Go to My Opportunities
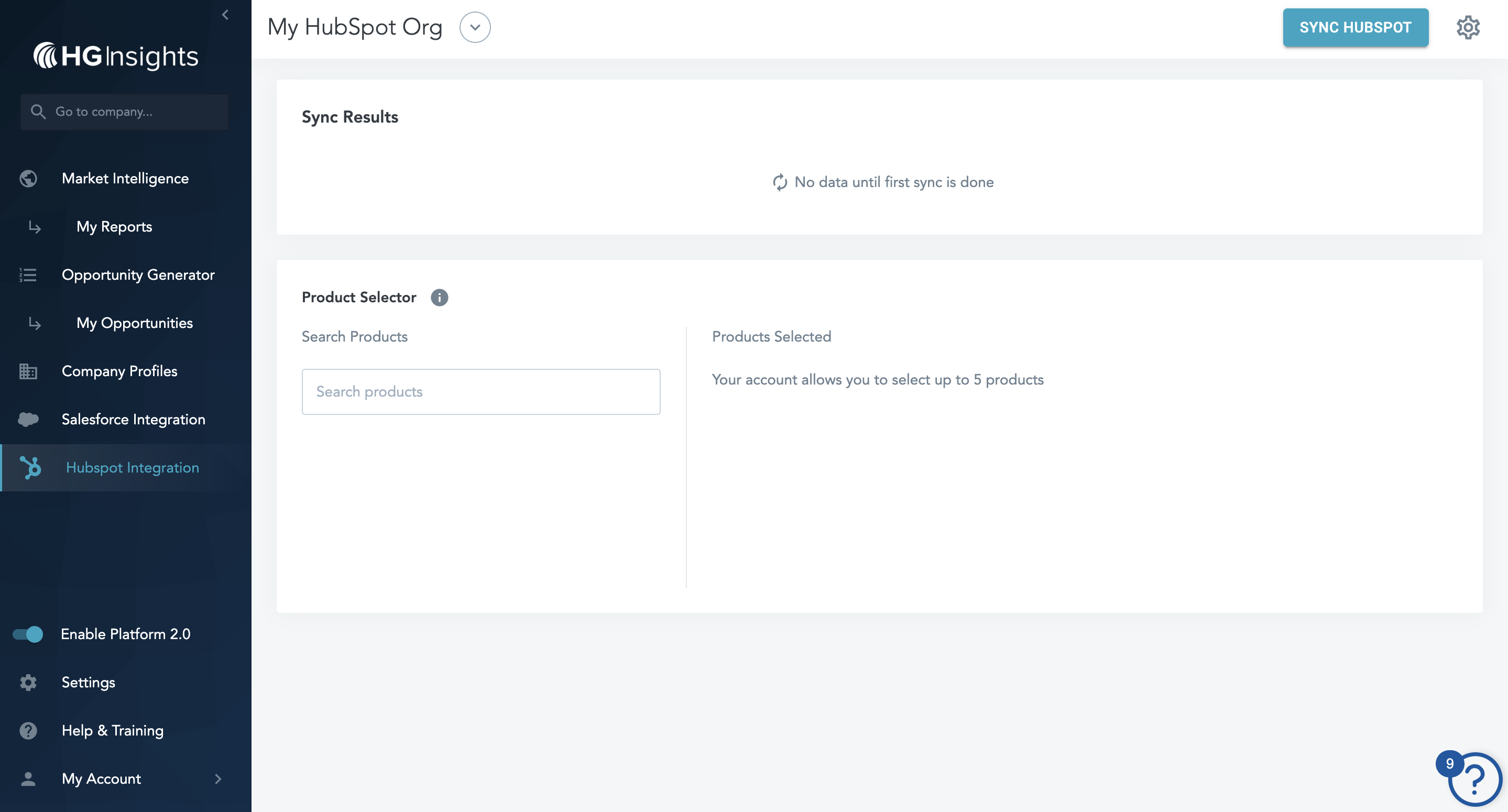The width and height of the screenshot is (1508, 812). pyautogui.click(x=135, y=323)
